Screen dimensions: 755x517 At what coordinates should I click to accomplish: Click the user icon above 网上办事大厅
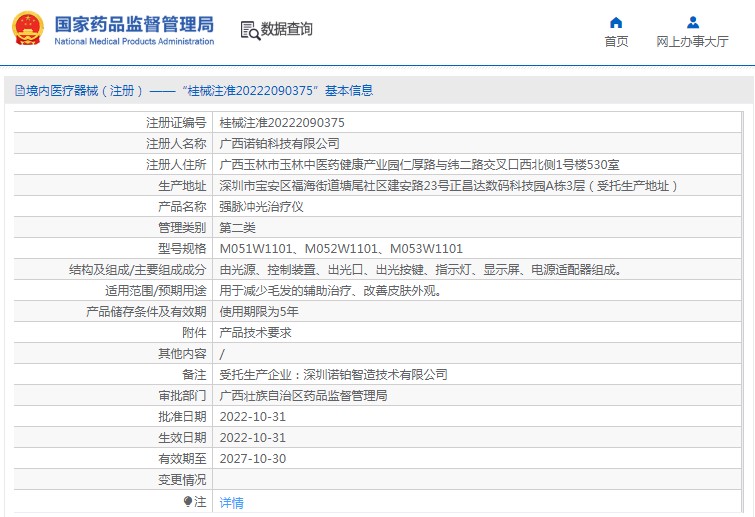point(693,22)
